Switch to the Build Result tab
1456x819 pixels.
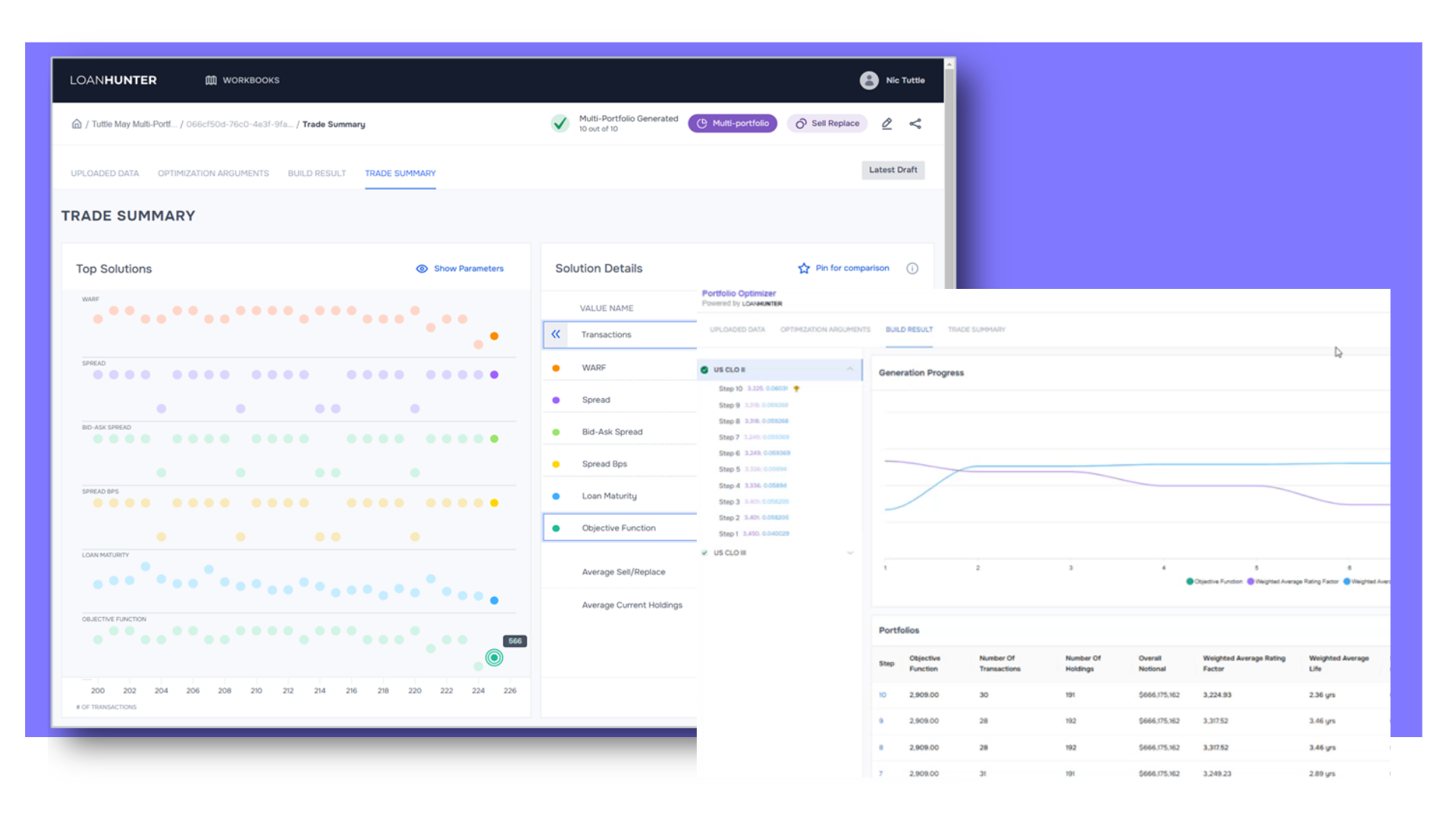pyautogui.click(x=316, y=174)
